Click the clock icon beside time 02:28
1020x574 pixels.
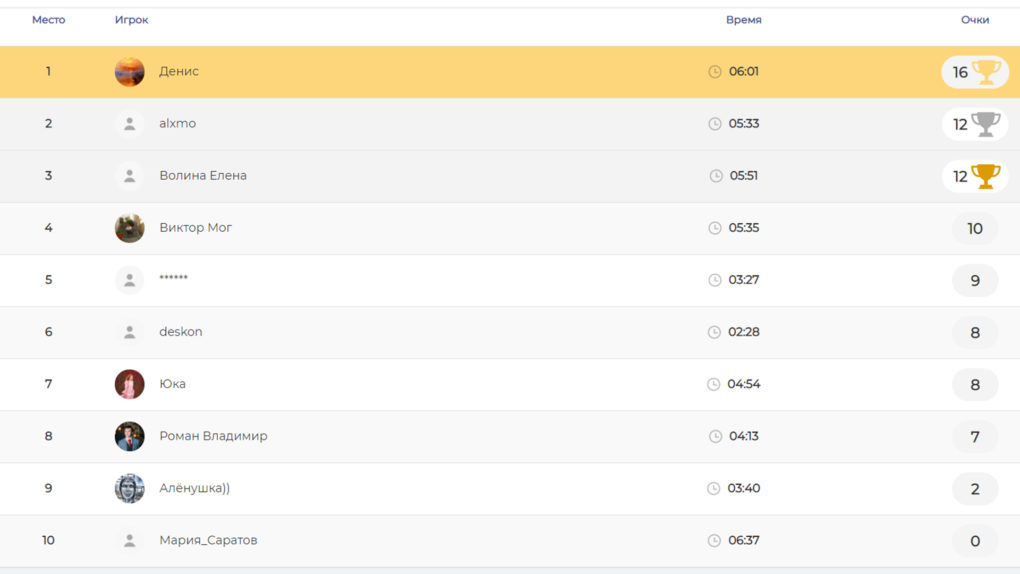pos(715,332)
